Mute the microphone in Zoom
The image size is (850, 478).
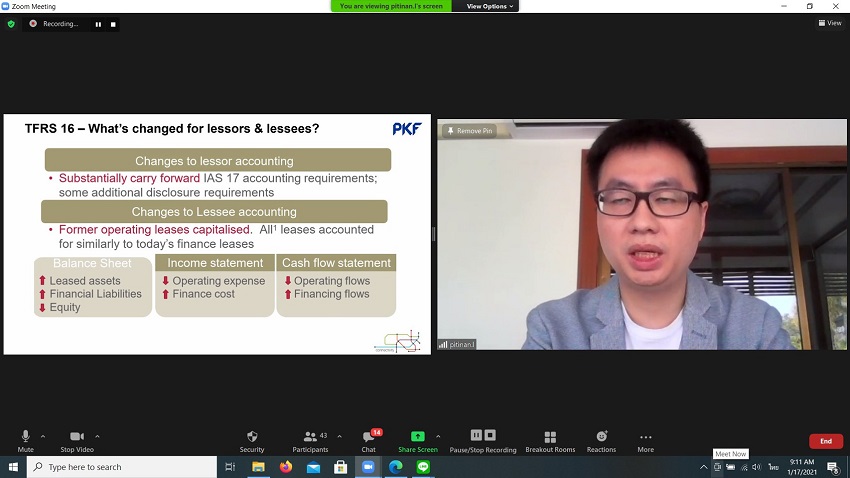click(25, 440)
